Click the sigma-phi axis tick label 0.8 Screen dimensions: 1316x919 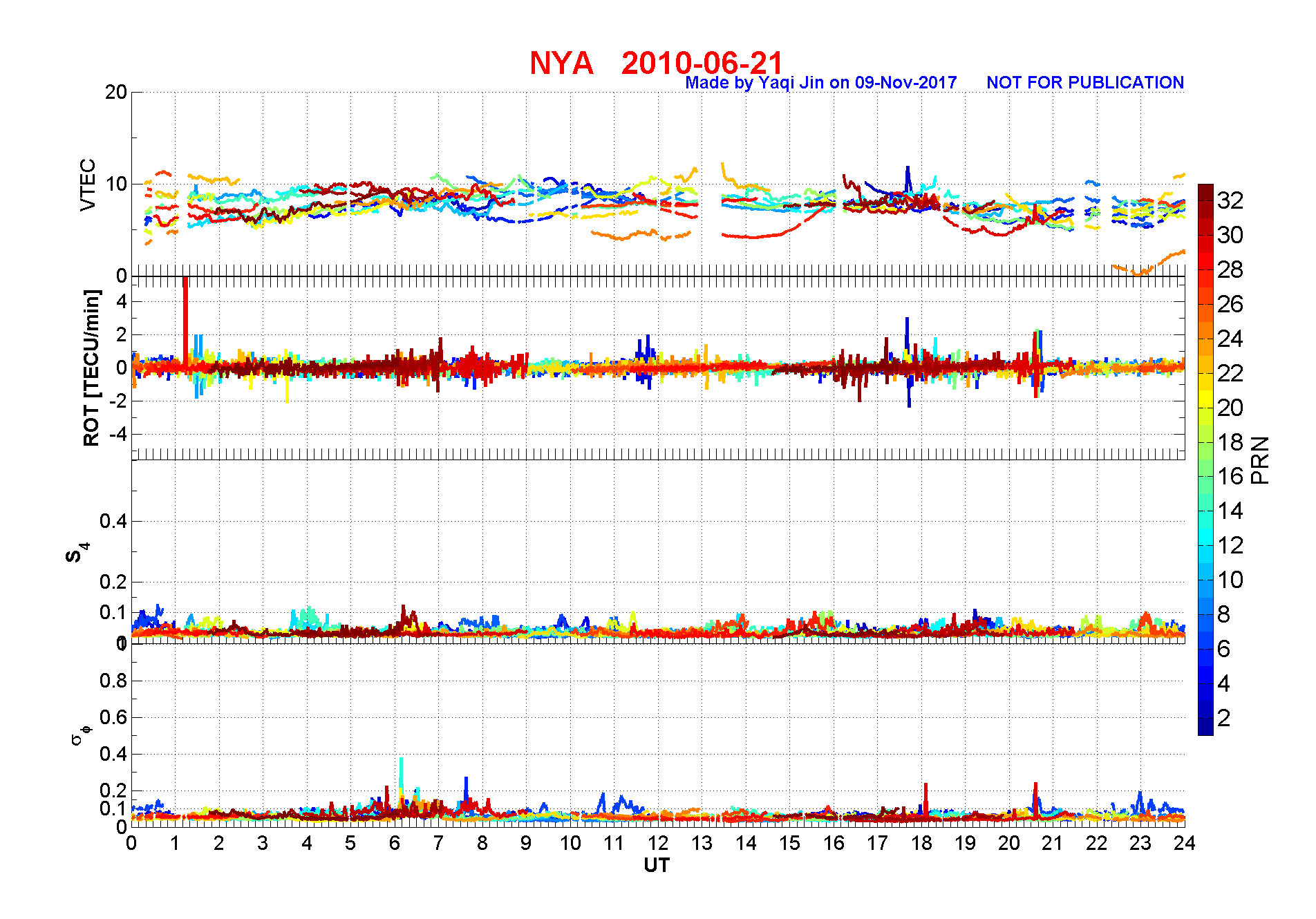[114, 681]
